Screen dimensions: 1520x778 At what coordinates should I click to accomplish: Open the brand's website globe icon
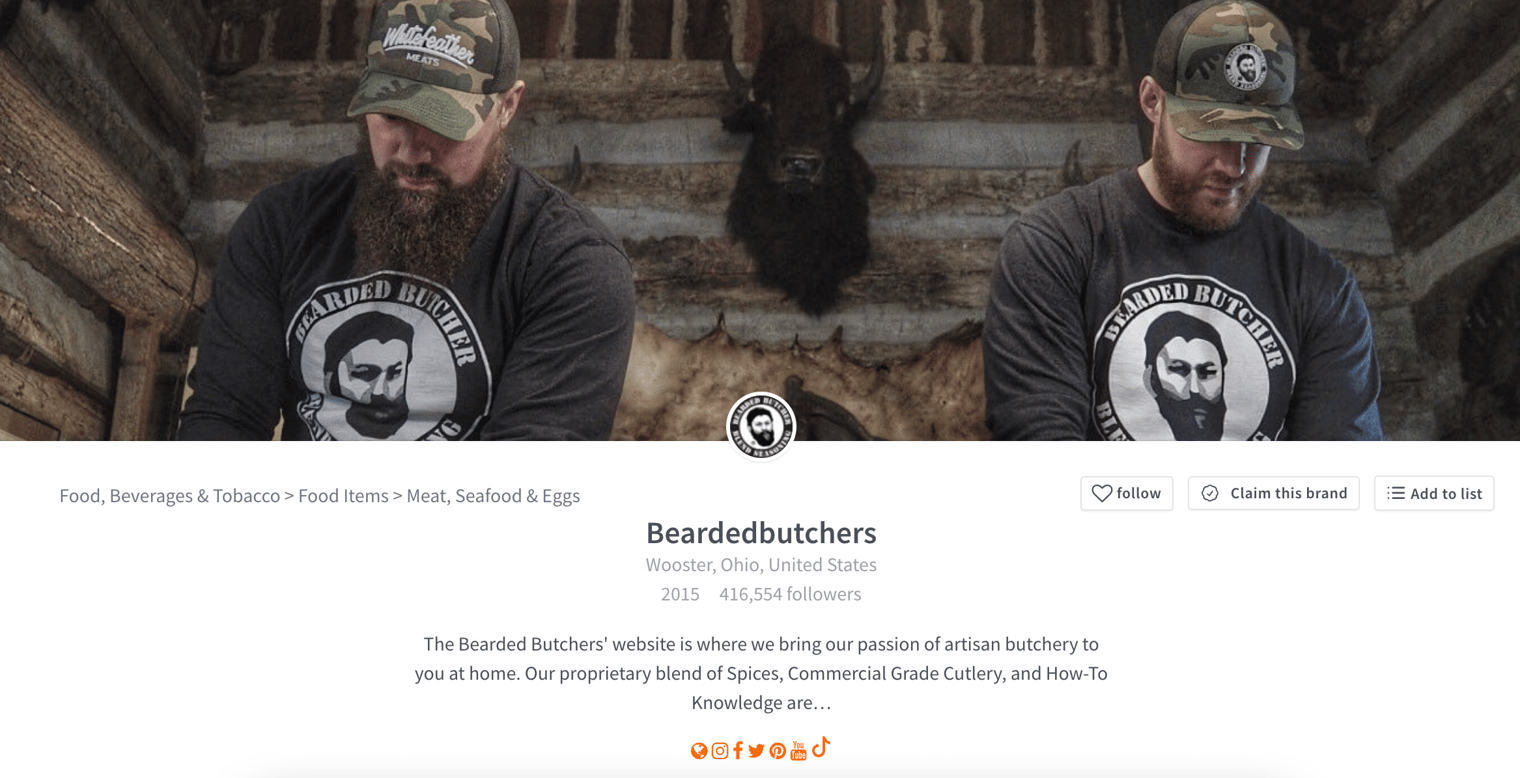(699, 751)
